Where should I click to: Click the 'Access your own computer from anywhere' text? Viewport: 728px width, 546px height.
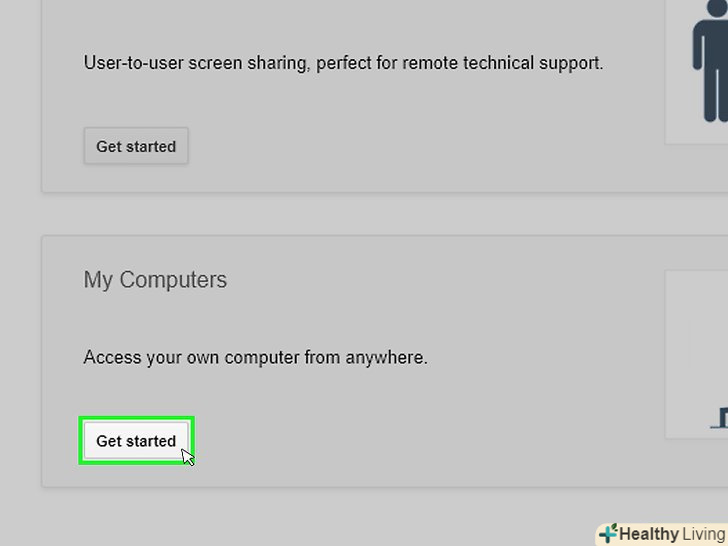255,357
